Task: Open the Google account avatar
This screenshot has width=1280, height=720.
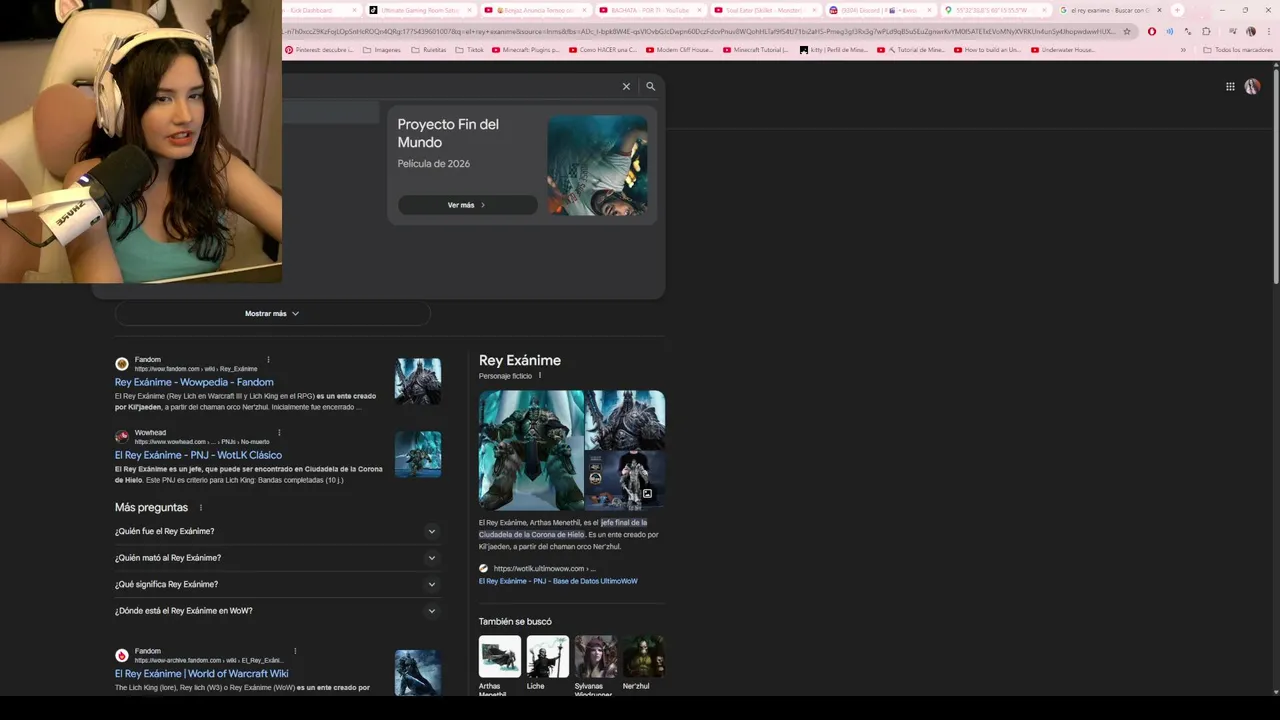Action: (x=1252, y=87)
